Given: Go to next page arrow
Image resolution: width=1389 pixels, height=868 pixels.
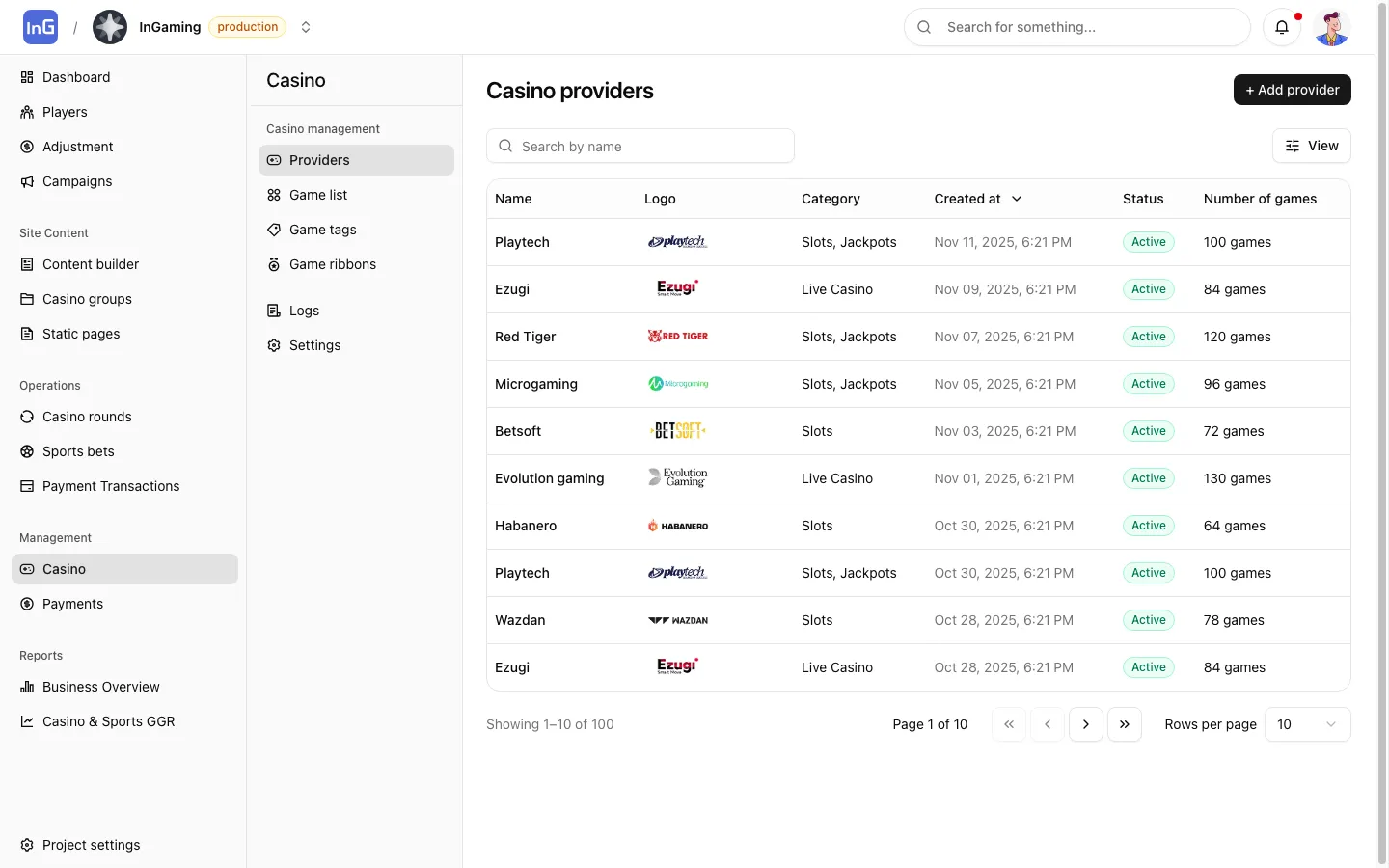Looking at the screenshot, I should point(1086,724).
